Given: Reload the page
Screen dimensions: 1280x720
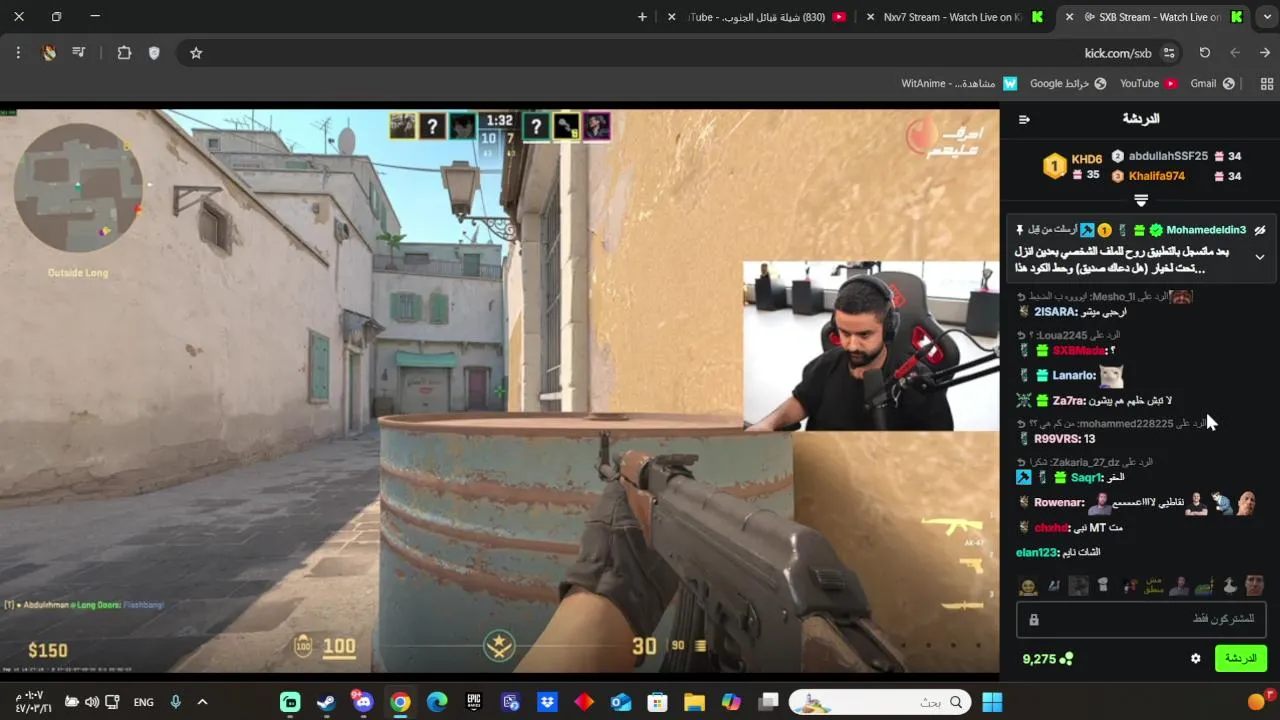Looking at the screenshot, I should point(1205,53).
